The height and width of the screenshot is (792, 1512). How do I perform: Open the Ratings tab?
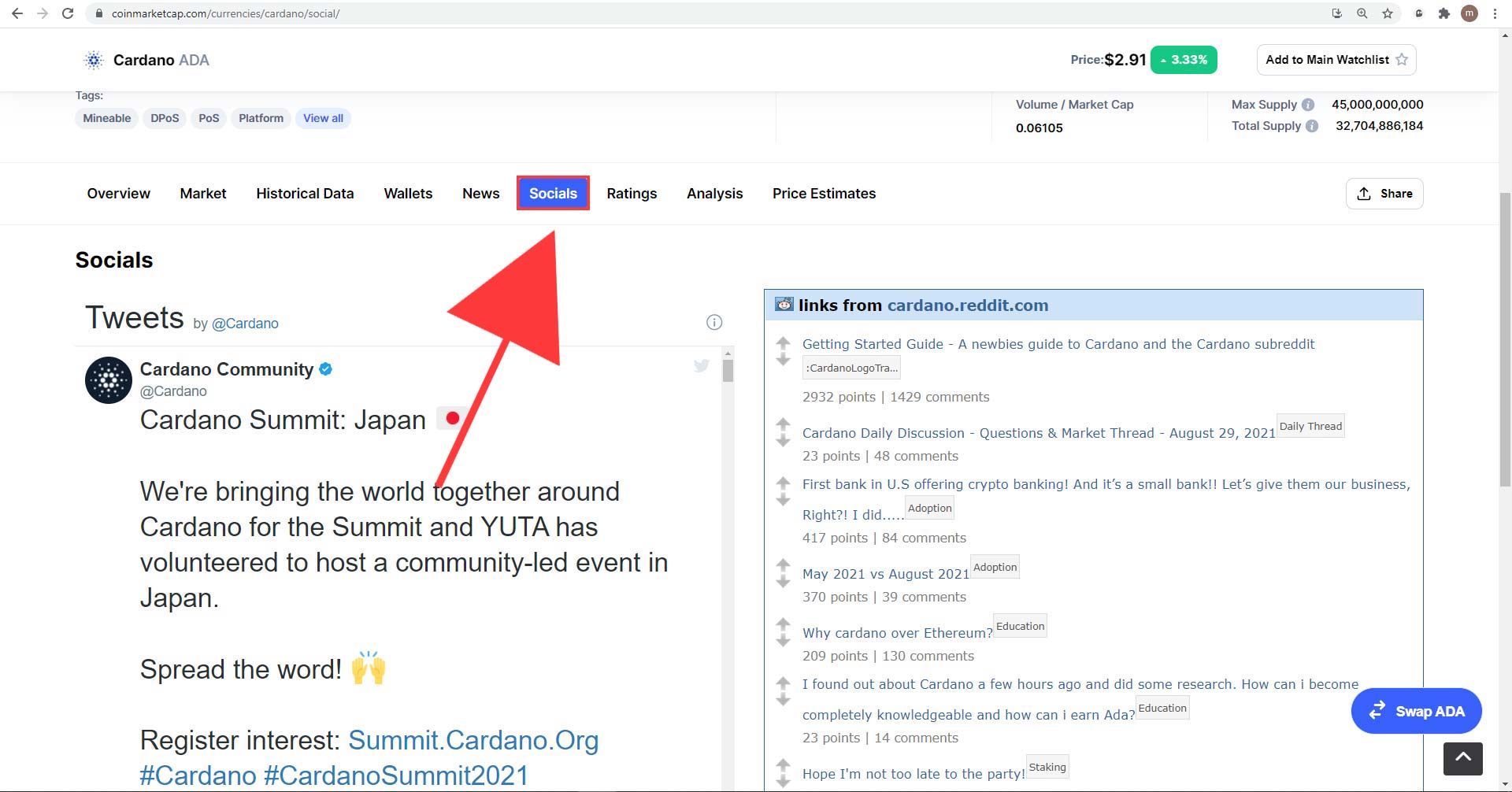(x=632, y=194)
